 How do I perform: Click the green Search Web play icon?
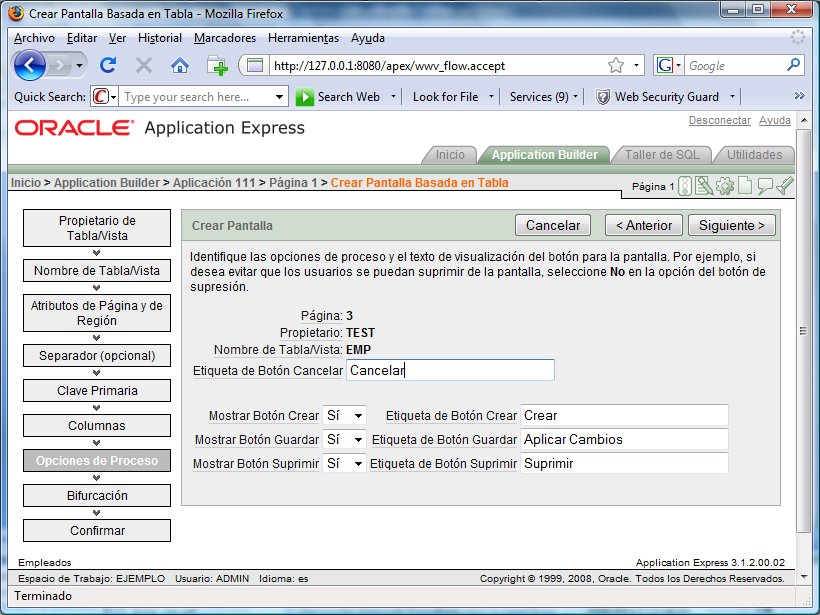(x=304, y=97)
